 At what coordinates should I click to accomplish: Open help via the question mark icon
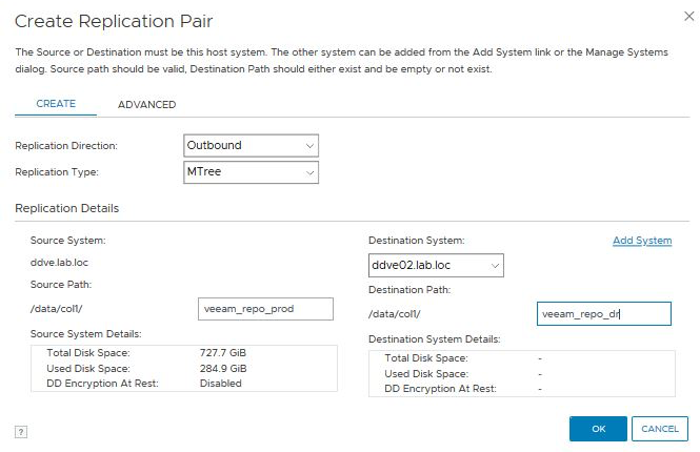21,431
